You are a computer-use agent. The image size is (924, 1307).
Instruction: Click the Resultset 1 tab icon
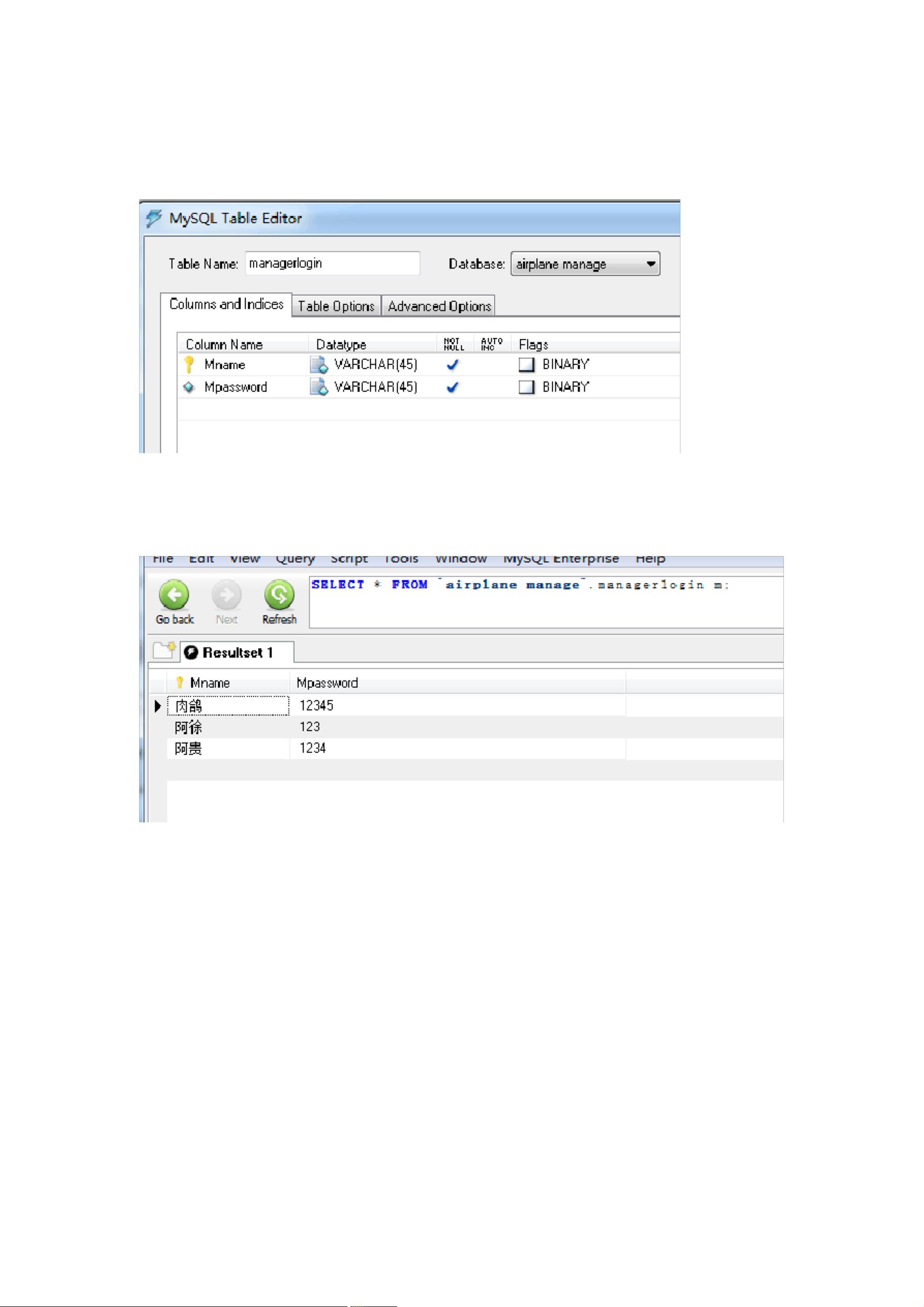192,652
